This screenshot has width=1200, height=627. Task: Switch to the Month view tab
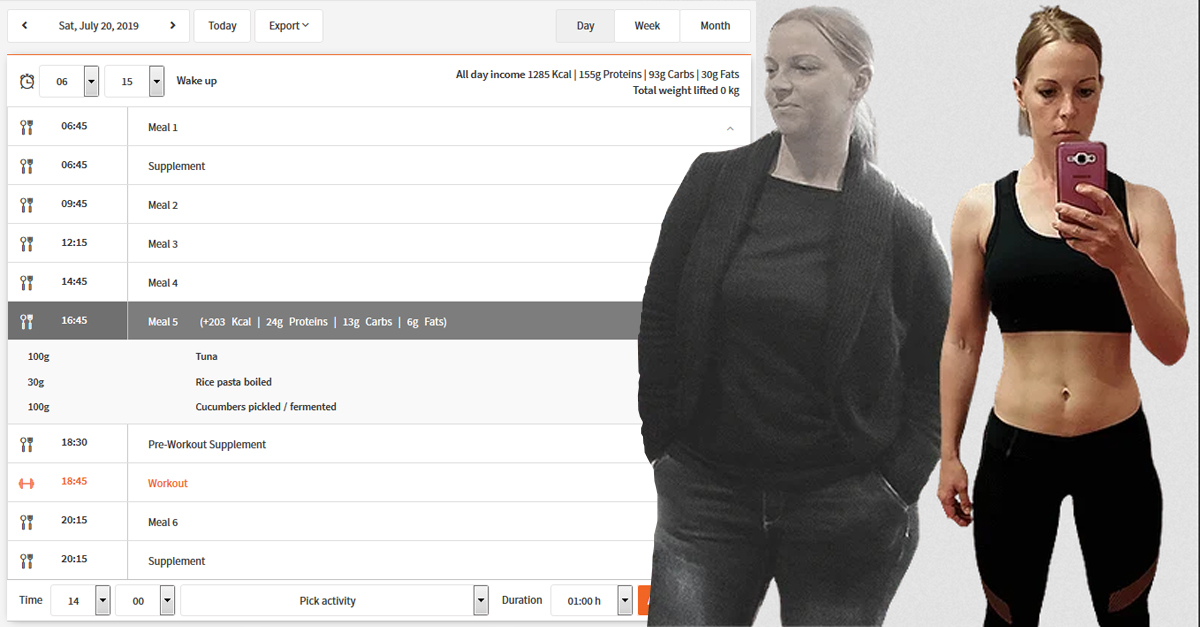[714, 26]
